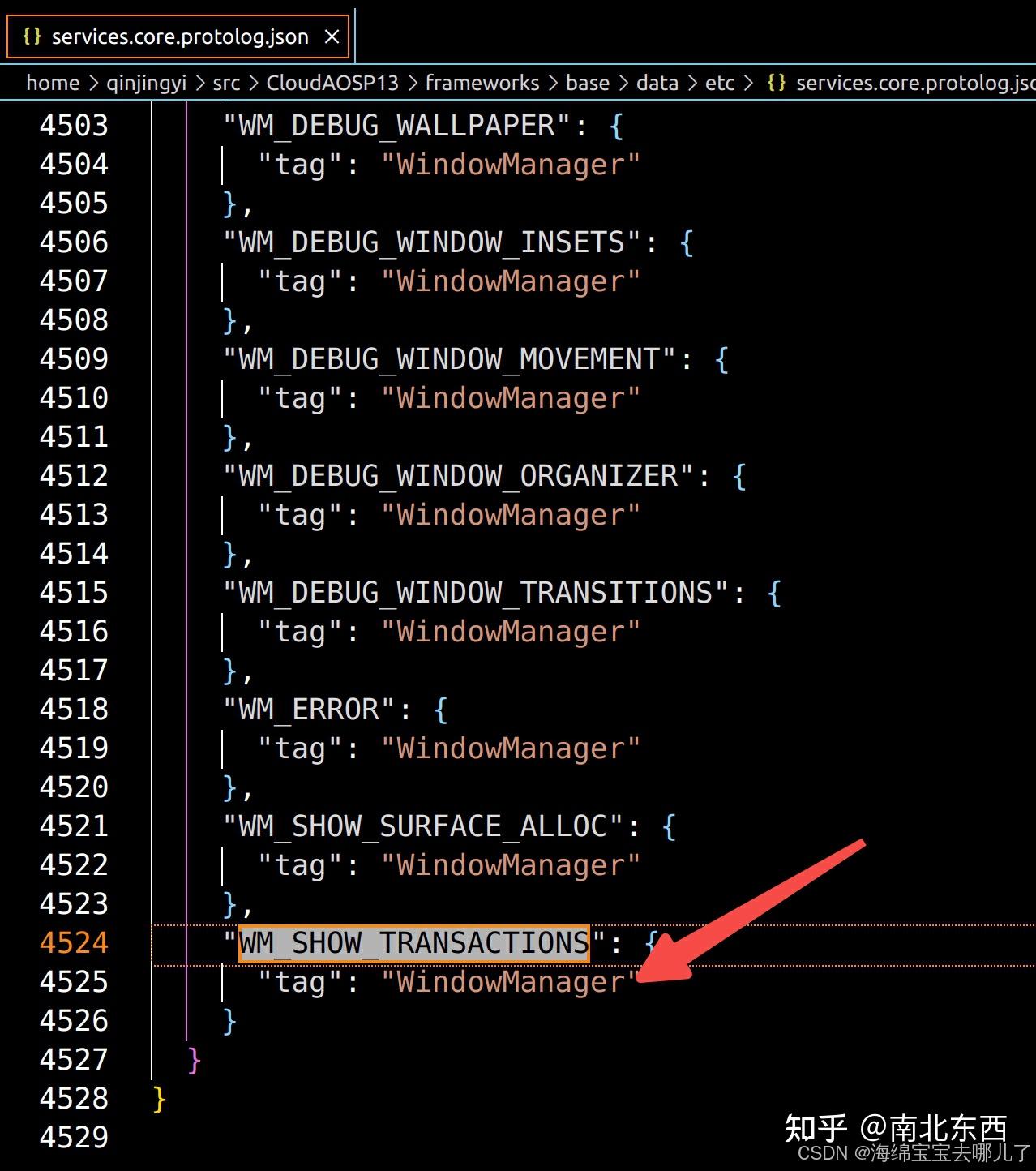Click the CloudAOSP13 breadcrumb entry
Screen dimensions: 1036x1171
coord(332,82)
